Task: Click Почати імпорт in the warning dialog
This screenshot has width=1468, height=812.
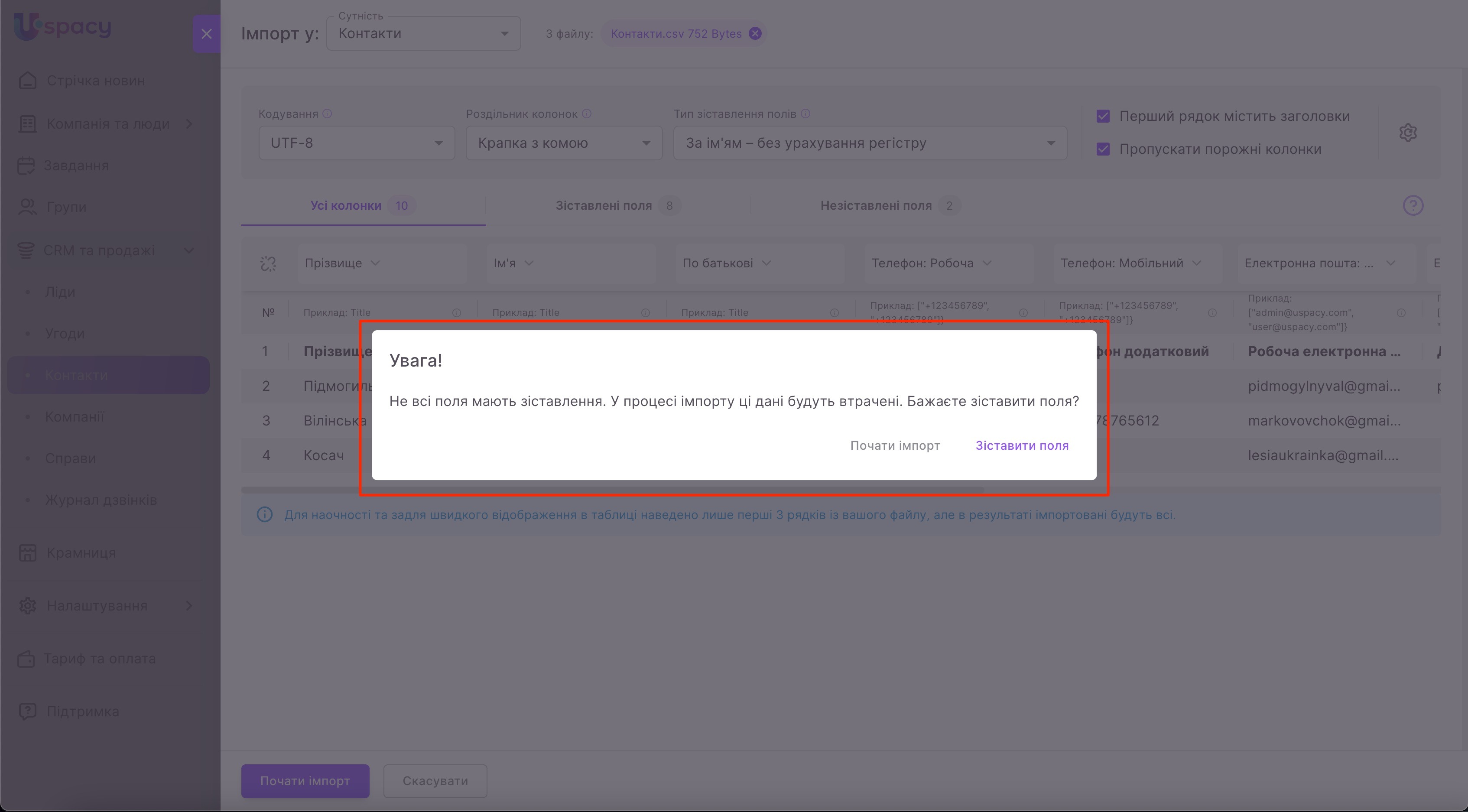Action: pos(895,445)
